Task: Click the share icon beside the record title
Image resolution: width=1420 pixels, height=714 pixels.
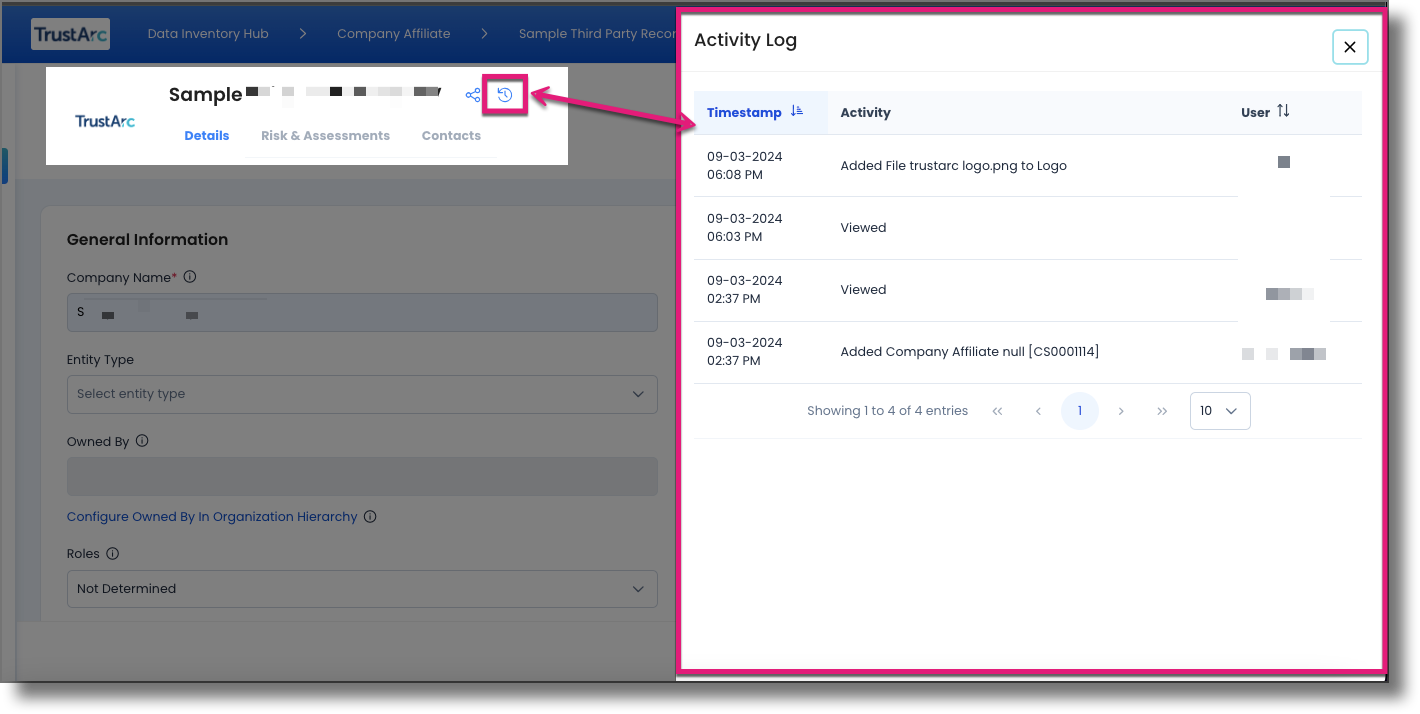Action: point(473,96)
